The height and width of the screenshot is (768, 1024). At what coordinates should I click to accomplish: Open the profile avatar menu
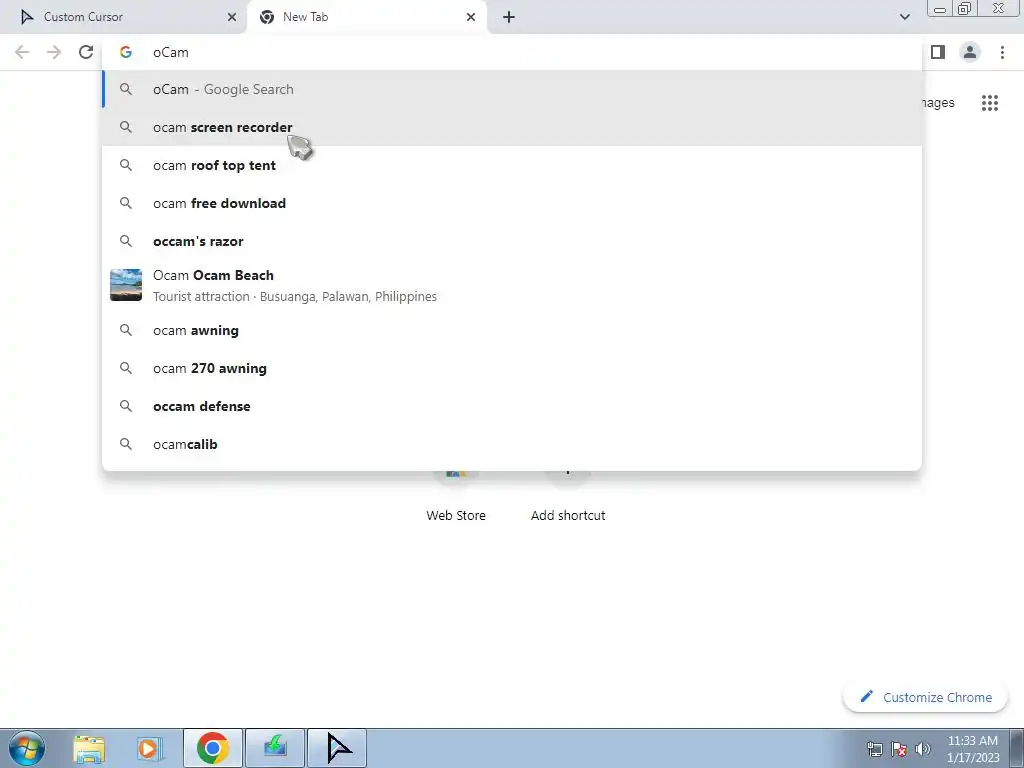[970, 52]
